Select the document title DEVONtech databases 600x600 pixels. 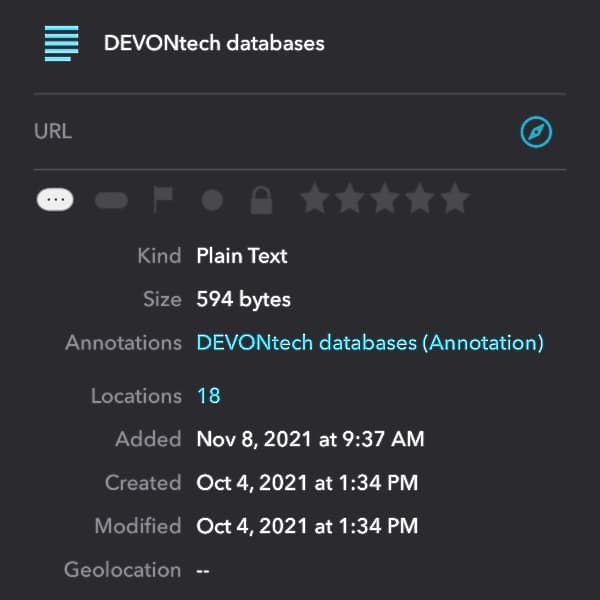click(214, 43)
